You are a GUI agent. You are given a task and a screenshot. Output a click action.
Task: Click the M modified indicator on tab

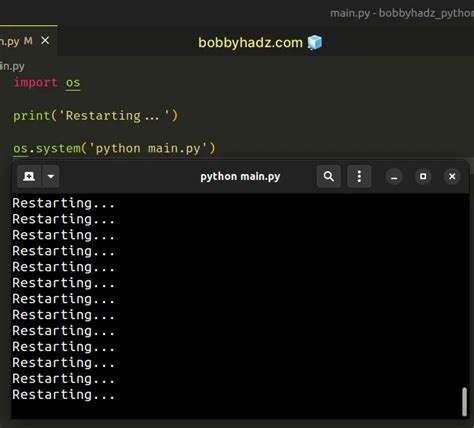click(x=28, y=41)
